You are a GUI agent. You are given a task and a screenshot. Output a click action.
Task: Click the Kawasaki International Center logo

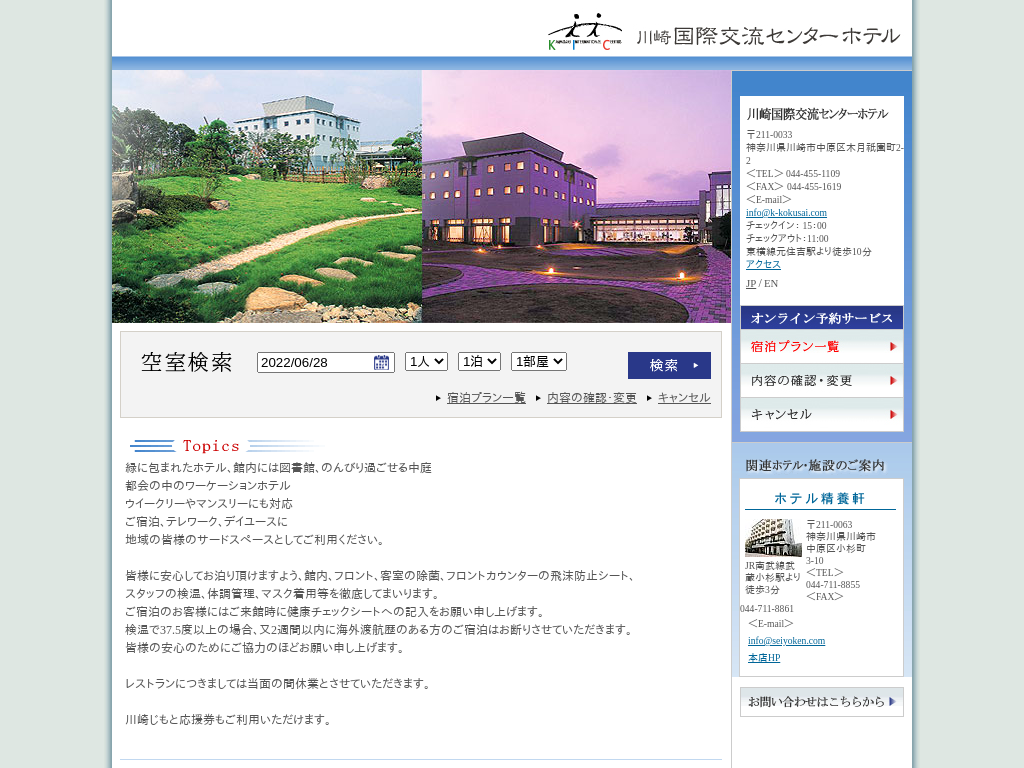pos(584,31)
